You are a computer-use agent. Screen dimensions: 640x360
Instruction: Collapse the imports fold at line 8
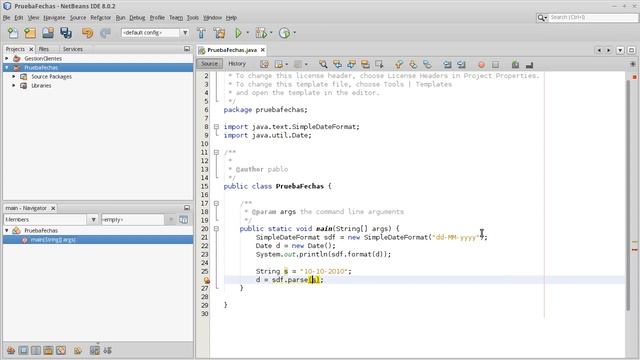pos(216,127)
